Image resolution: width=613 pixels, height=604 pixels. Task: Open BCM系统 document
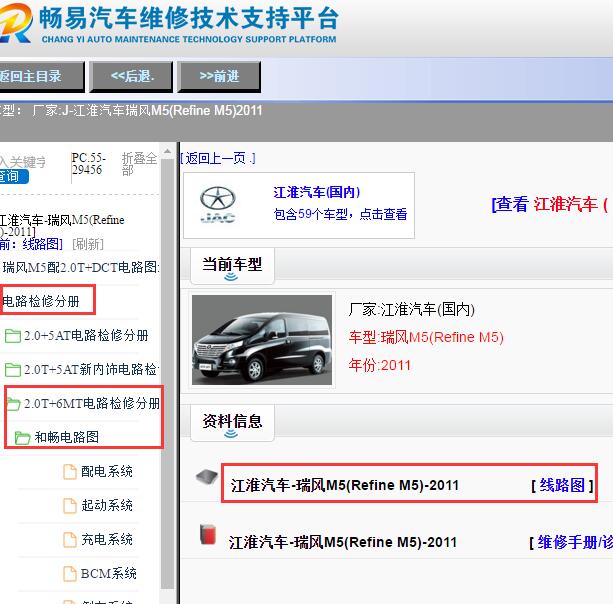[x=109, y=574]
